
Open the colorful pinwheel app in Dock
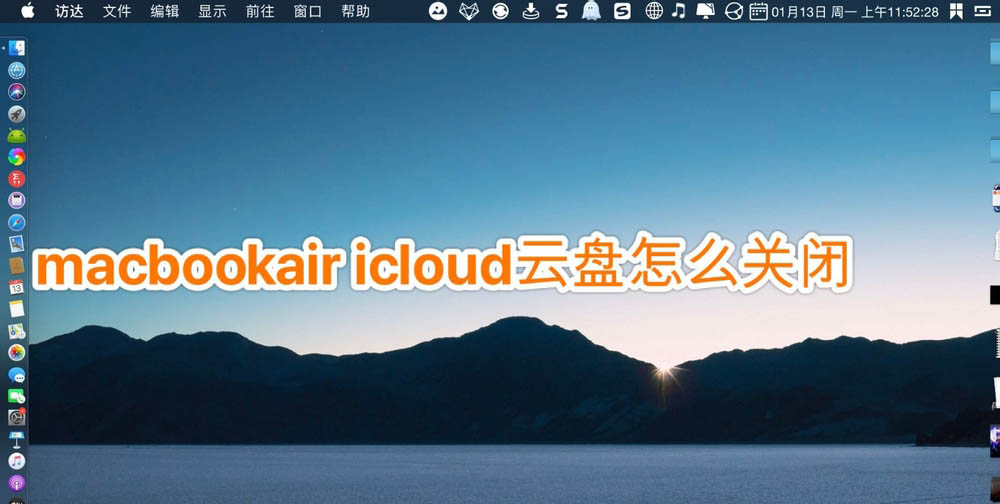17,156
